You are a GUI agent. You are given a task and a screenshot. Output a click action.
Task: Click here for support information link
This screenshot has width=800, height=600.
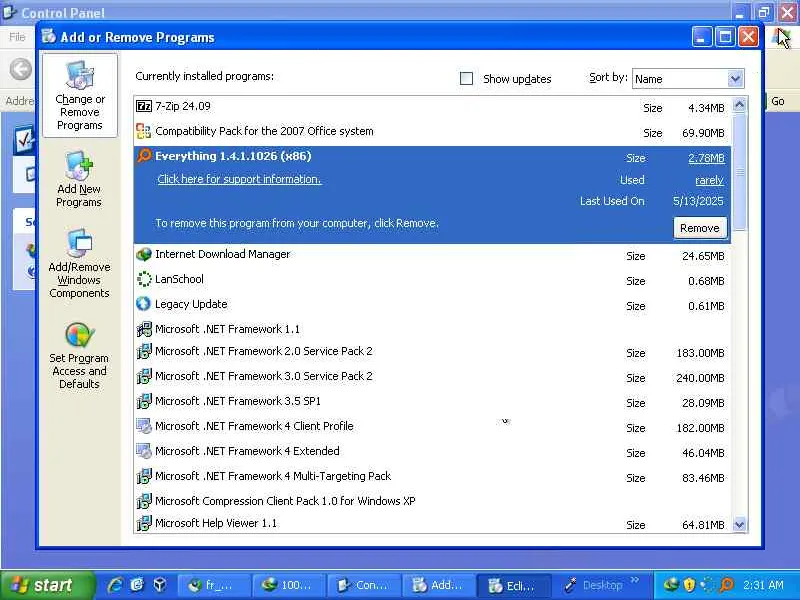click(x=239, y=179)
